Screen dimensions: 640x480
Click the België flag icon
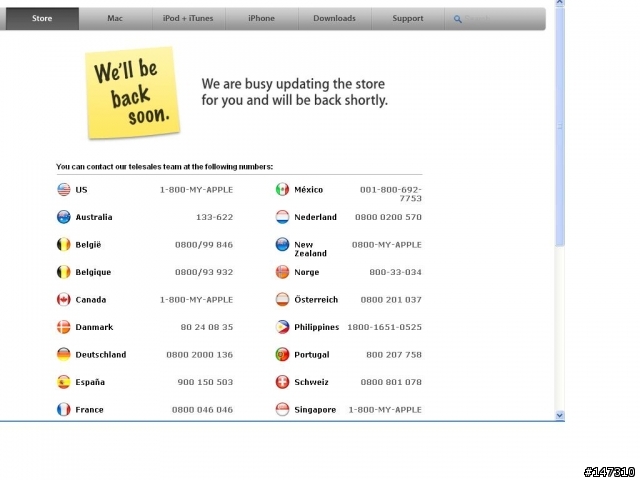coord(64,244)
